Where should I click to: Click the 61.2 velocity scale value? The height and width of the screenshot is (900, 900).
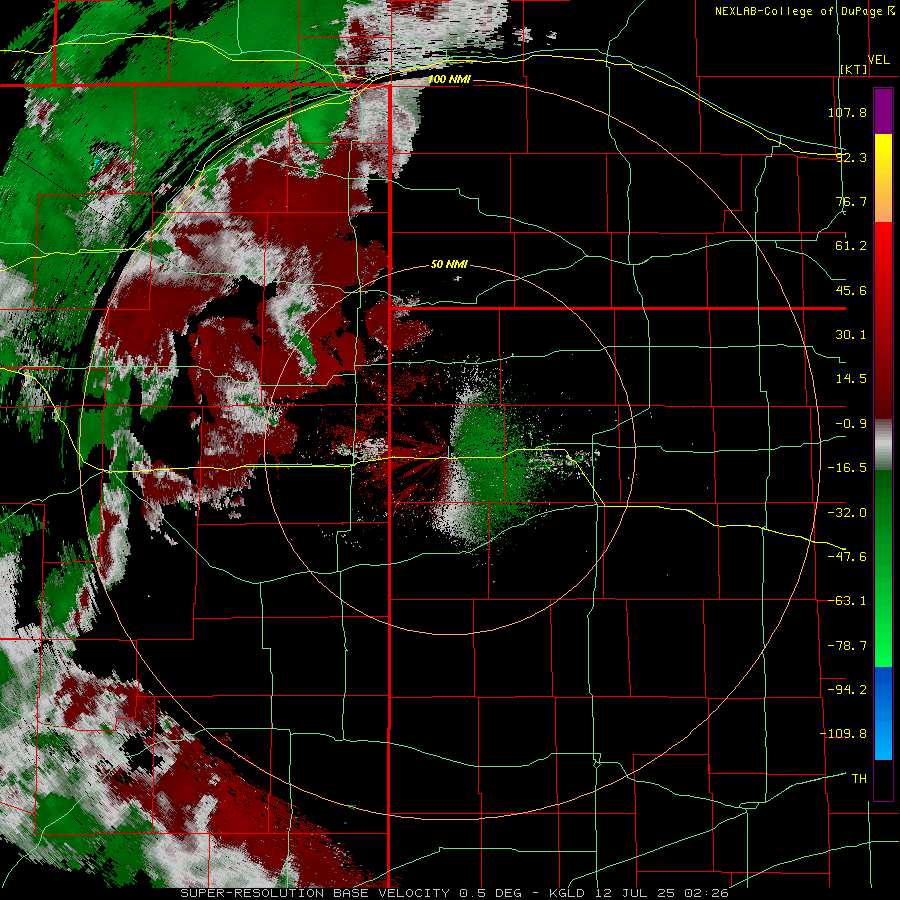(851, 246)
